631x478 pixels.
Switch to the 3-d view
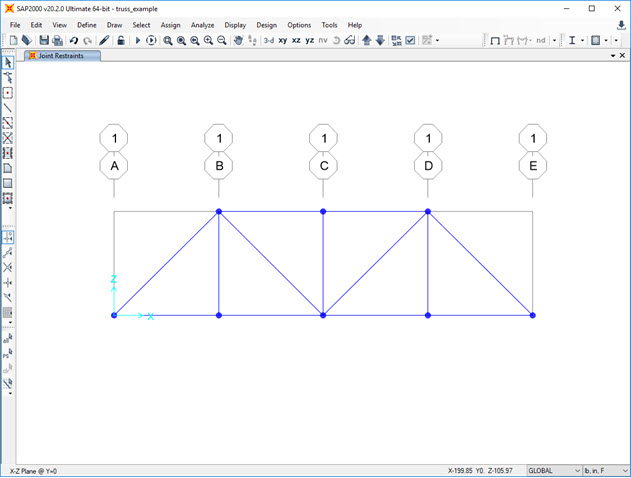268,41
